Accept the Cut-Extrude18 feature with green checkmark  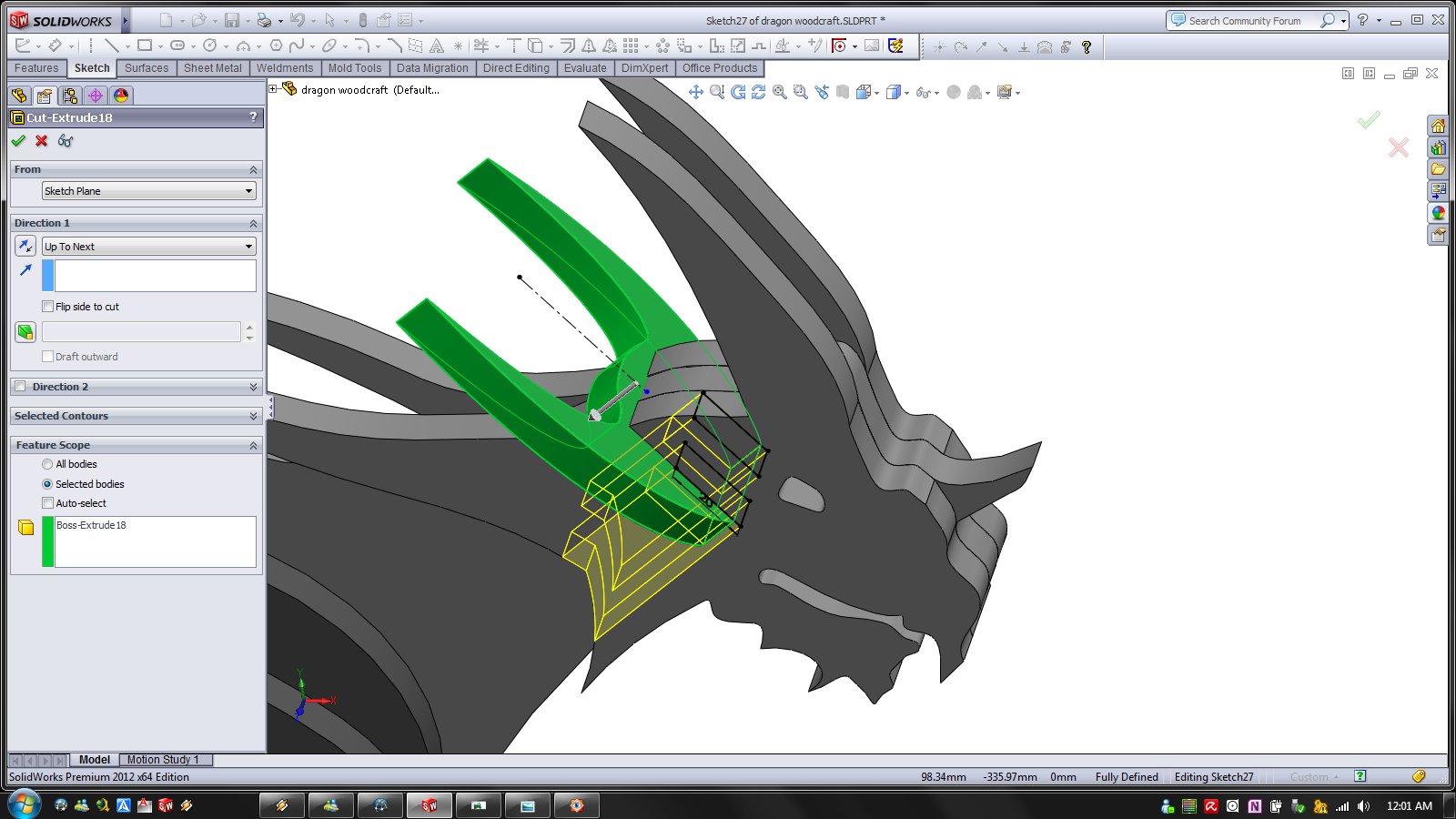18,141
